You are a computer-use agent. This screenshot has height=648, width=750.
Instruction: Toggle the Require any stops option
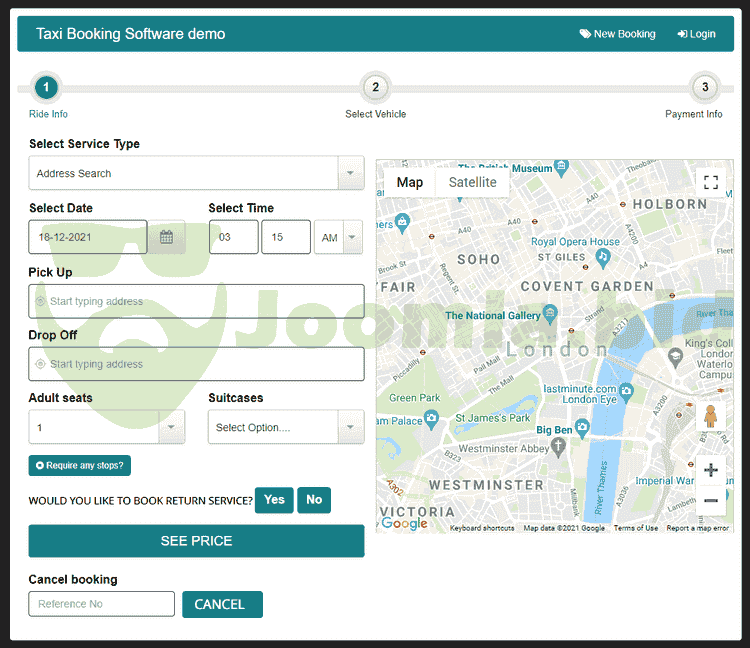point(80,465)
